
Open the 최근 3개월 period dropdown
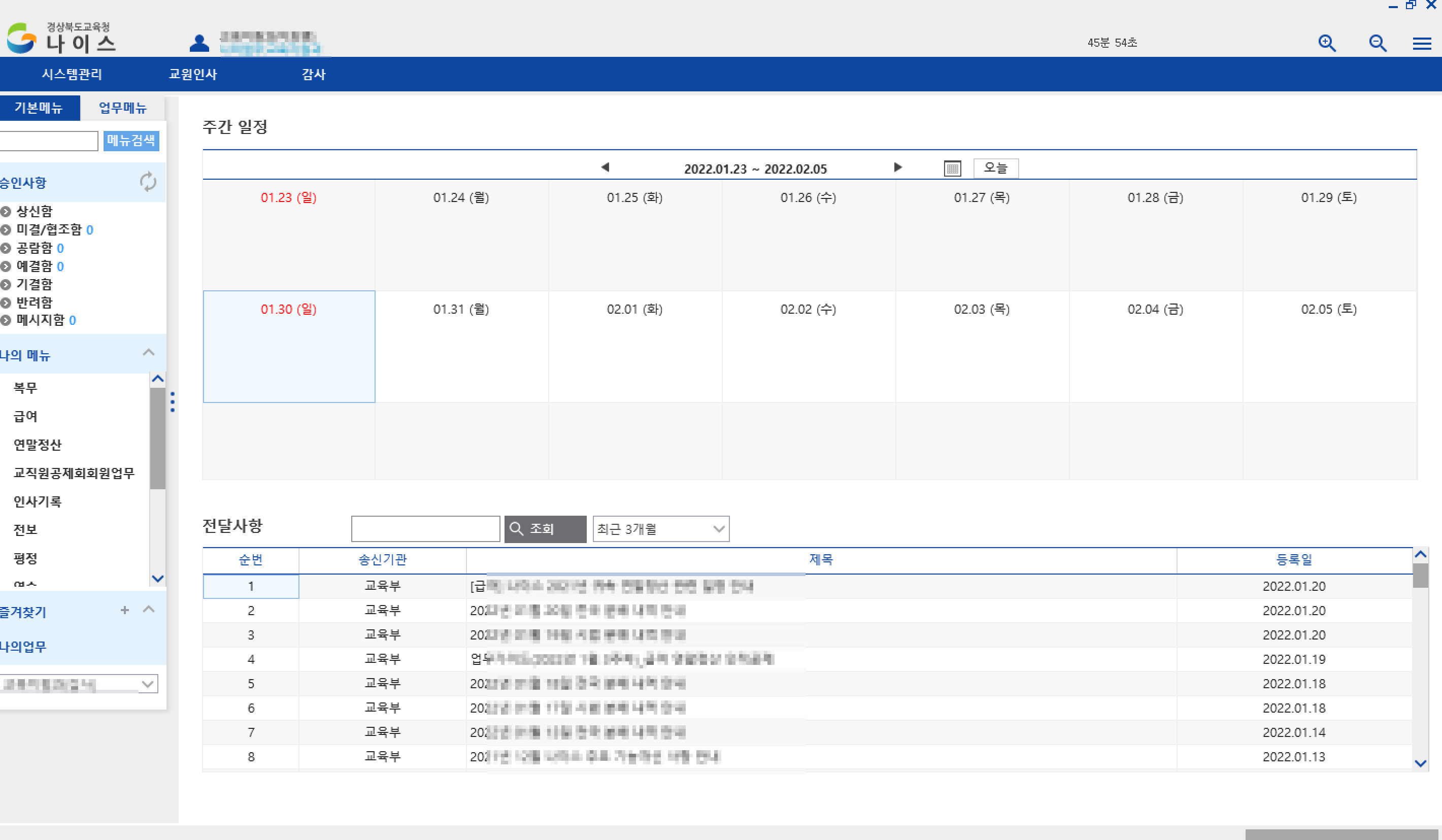point(660,529)
